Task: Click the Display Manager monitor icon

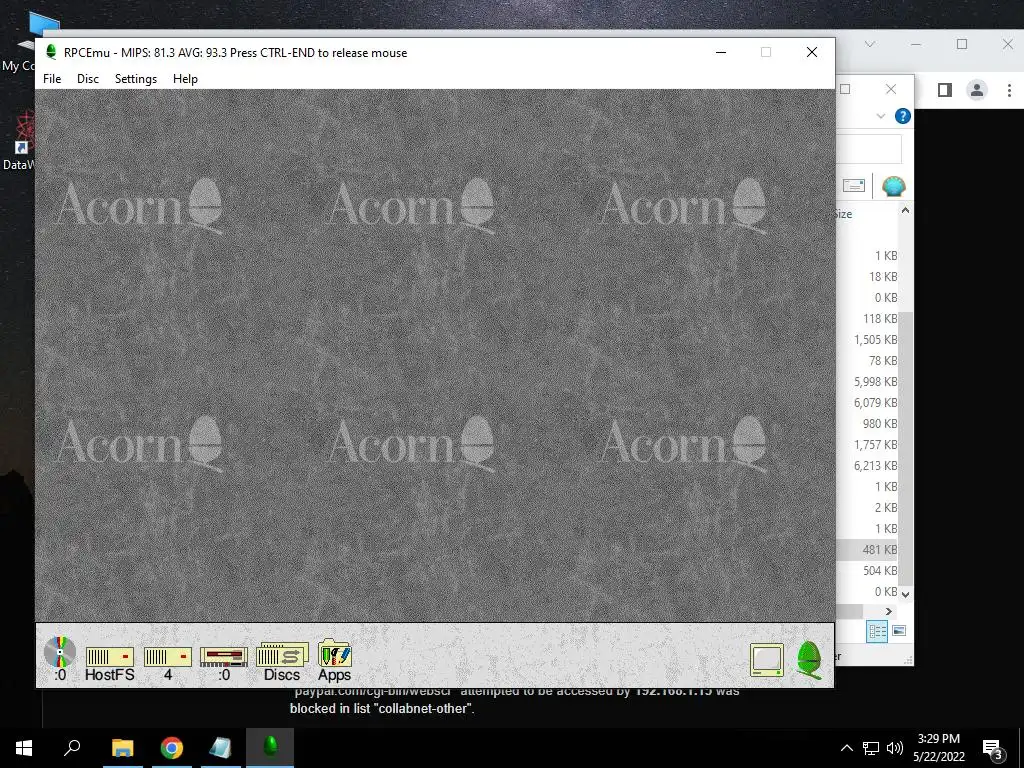Action: point(767,660)
